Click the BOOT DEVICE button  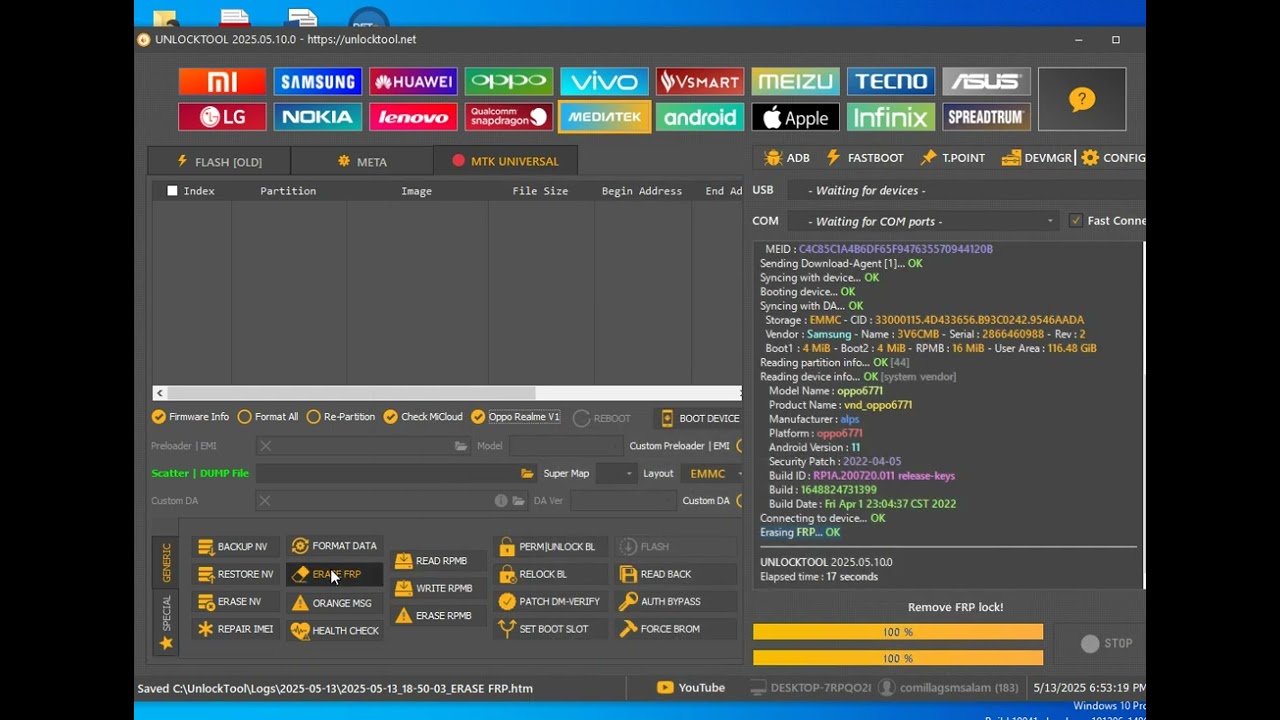tap(699, 418)
